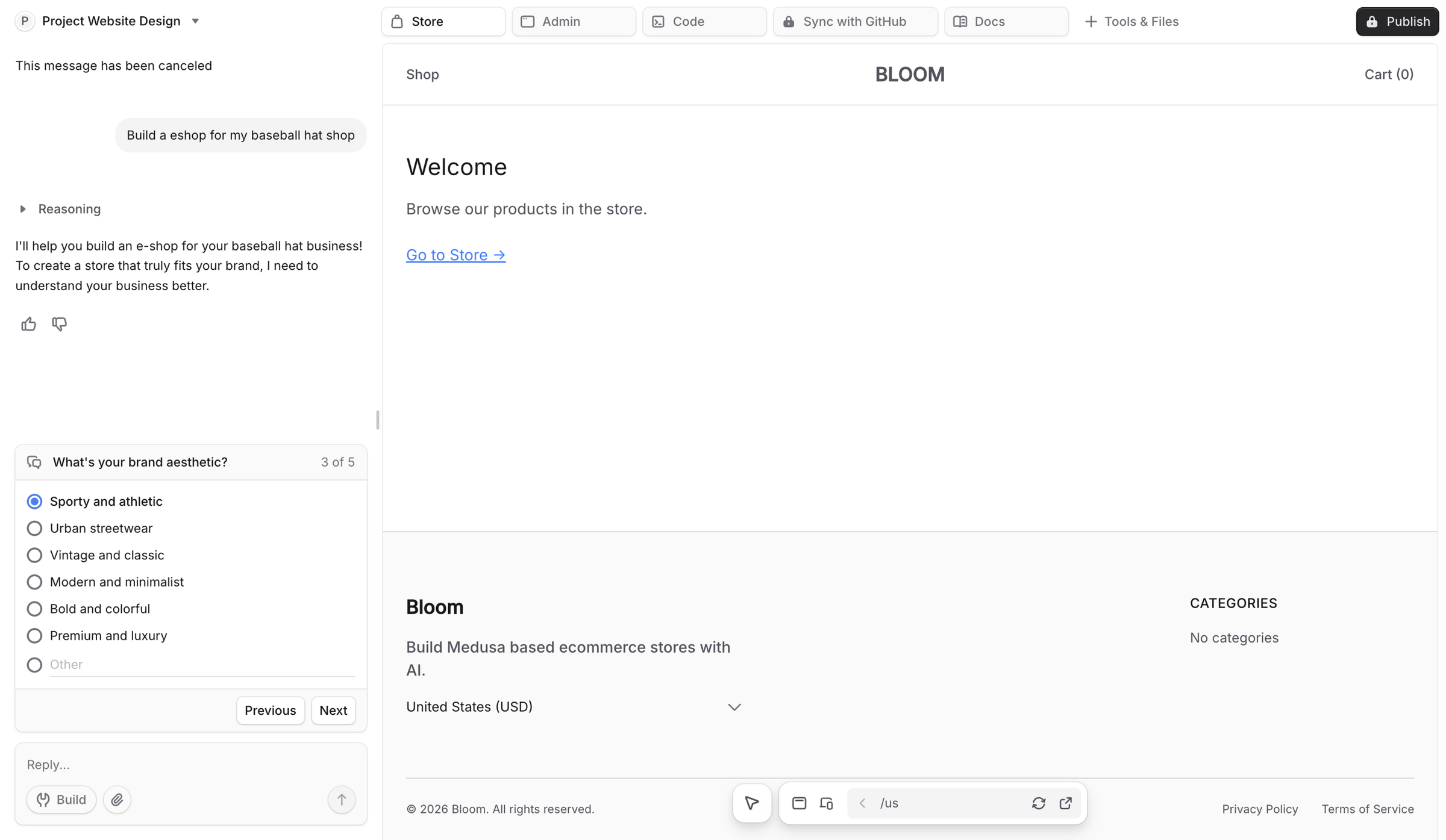
Task: Click the Reply message input field
Action: pyautogui.click(x=191, y=764)
